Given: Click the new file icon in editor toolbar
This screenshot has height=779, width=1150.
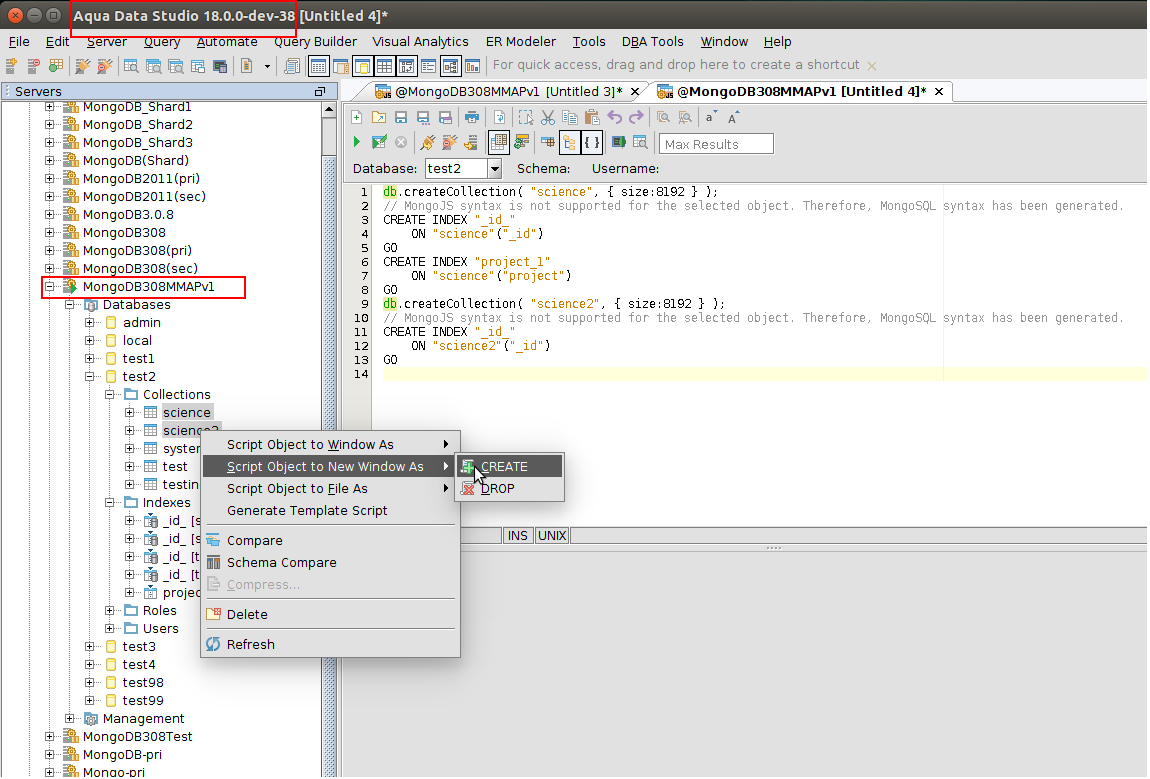Looking at the screenshot, I should [x=356, y=117].
